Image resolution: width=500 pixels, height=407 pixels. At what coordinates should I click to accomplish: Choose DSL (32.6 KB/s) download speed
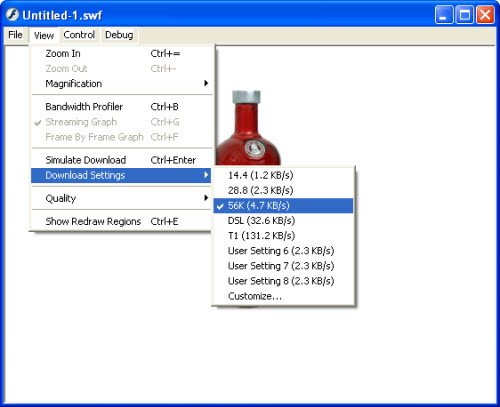coord(283,221)
